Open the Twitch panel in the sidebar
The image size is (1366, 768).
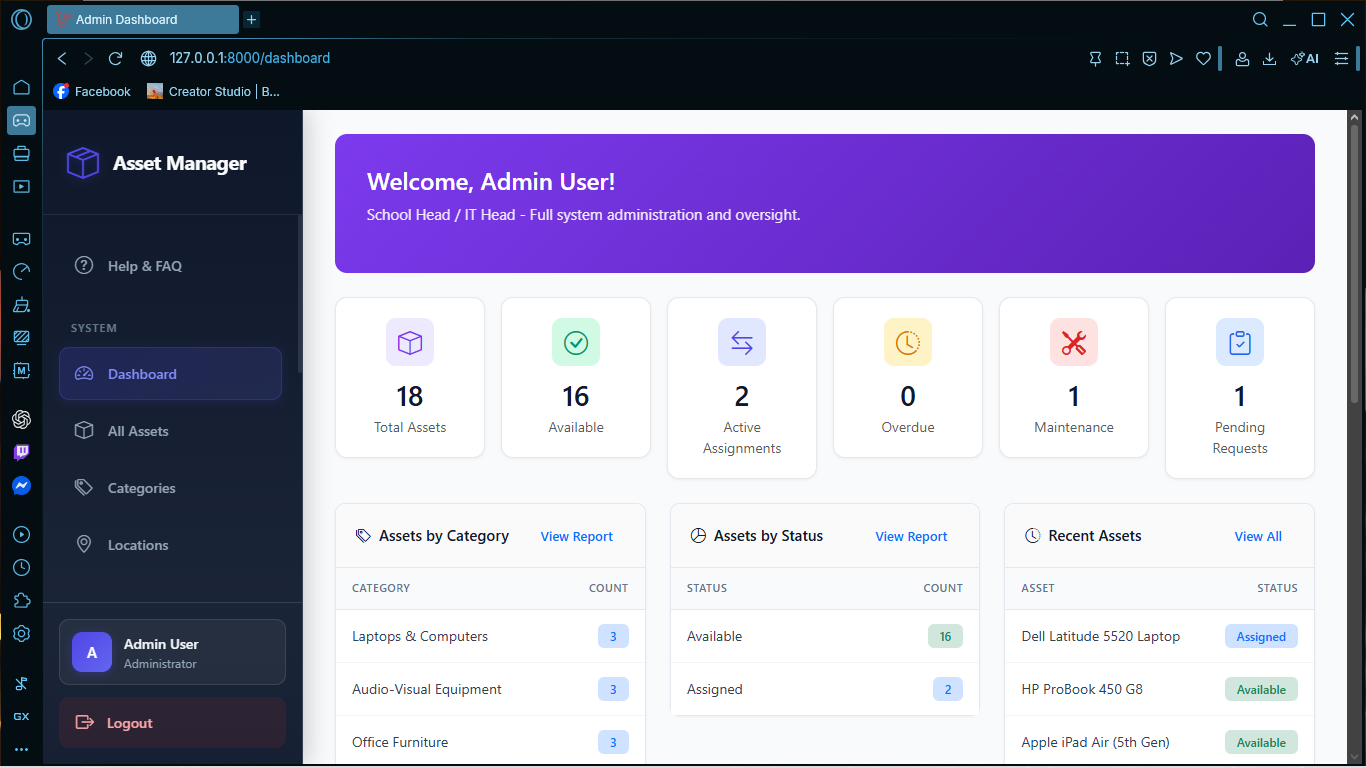point(21,452)
